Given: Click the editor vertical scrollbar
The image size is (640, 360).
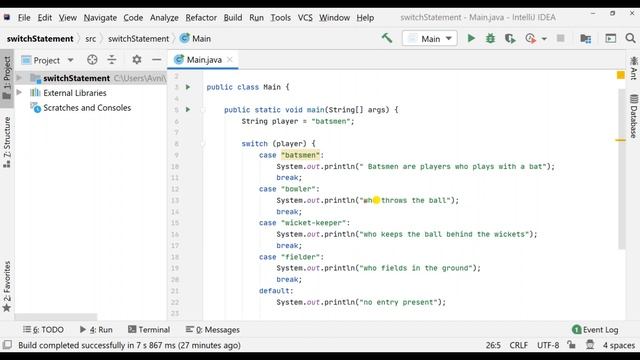Looking at the screenshot, I should click(621, 169).
